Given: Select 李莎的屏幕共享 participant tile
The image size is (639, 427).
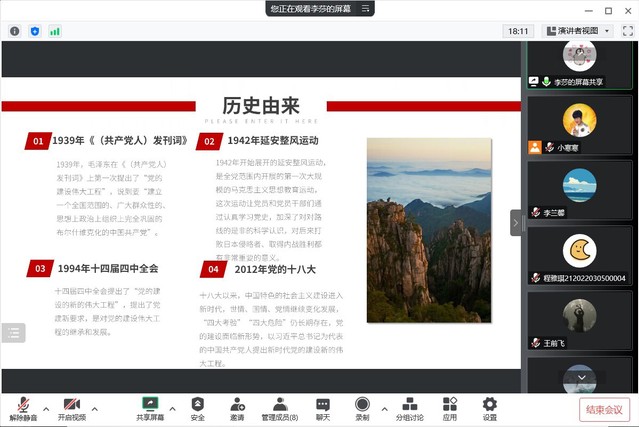Looking at the screenshot, I should point(580,64).
